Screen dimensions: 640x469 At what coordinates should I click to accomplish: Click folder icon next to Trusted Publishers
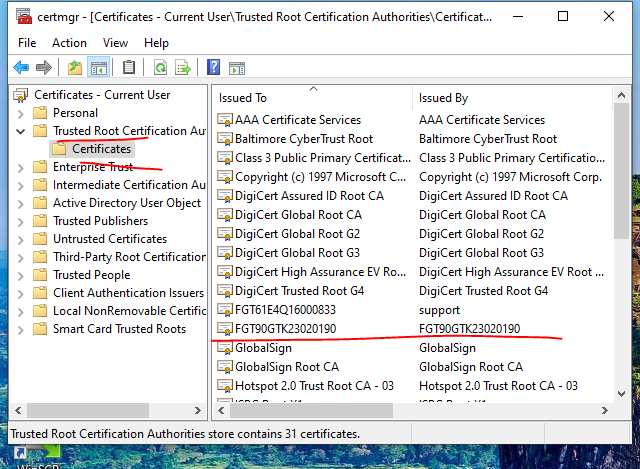(x=40, y=221)
